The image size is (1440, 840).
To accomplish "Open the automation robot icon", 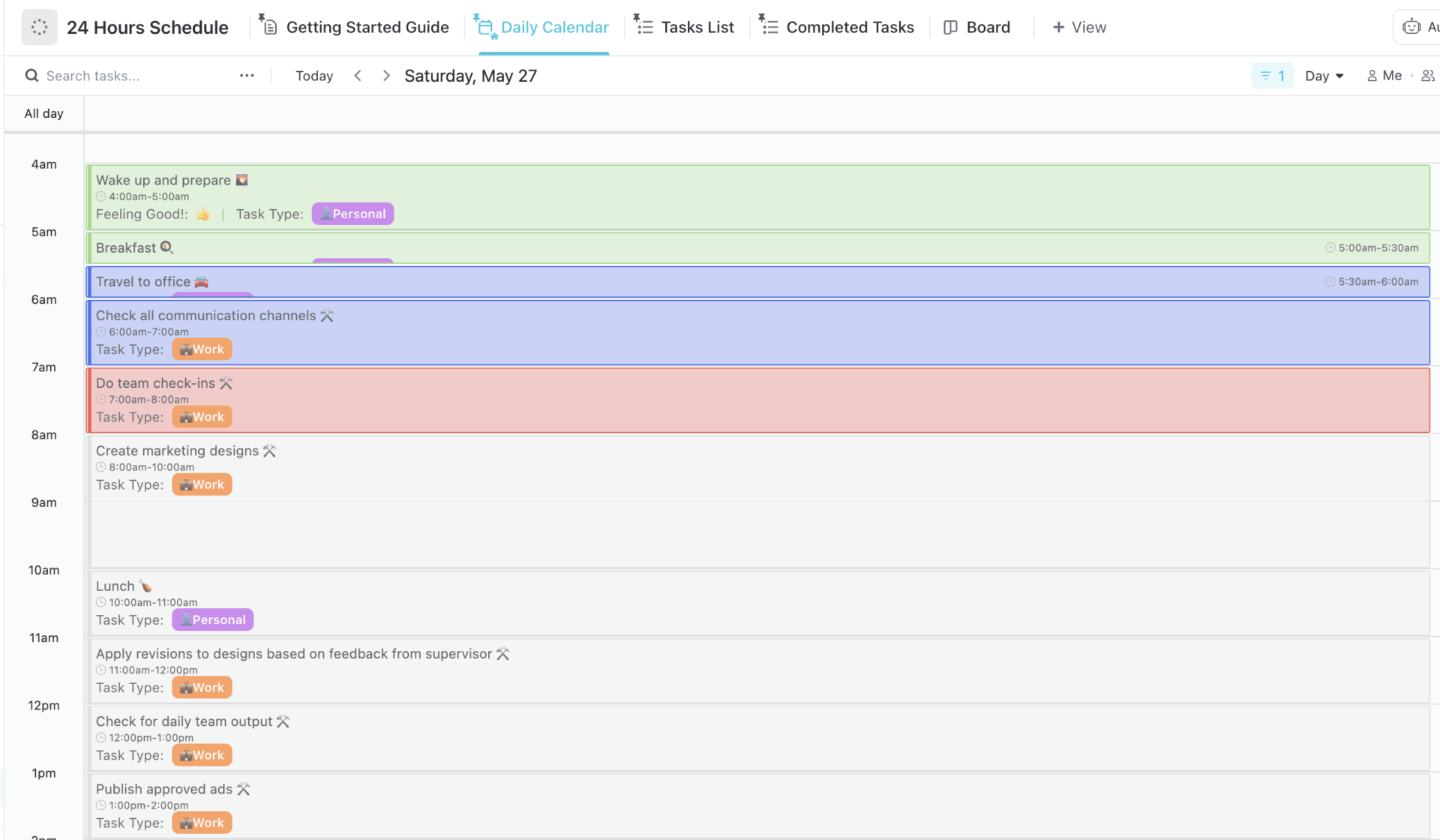I will [x=1411, y=27].
